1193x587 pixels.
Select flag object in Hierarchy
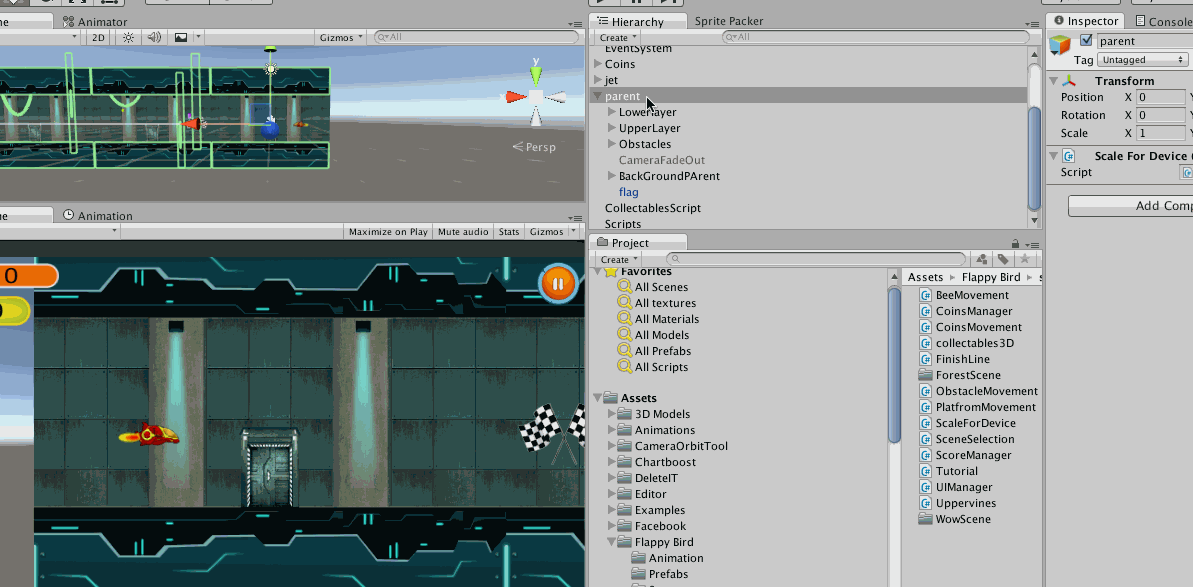pyautogui.click(x=628, y=192)
